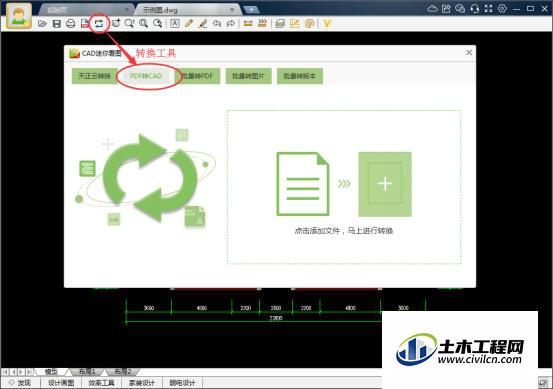This screenshot has width=553, height=389.
Task: Open the 设计院图 bottom panel
Action: pyautogui.click(x=61, y=383)
